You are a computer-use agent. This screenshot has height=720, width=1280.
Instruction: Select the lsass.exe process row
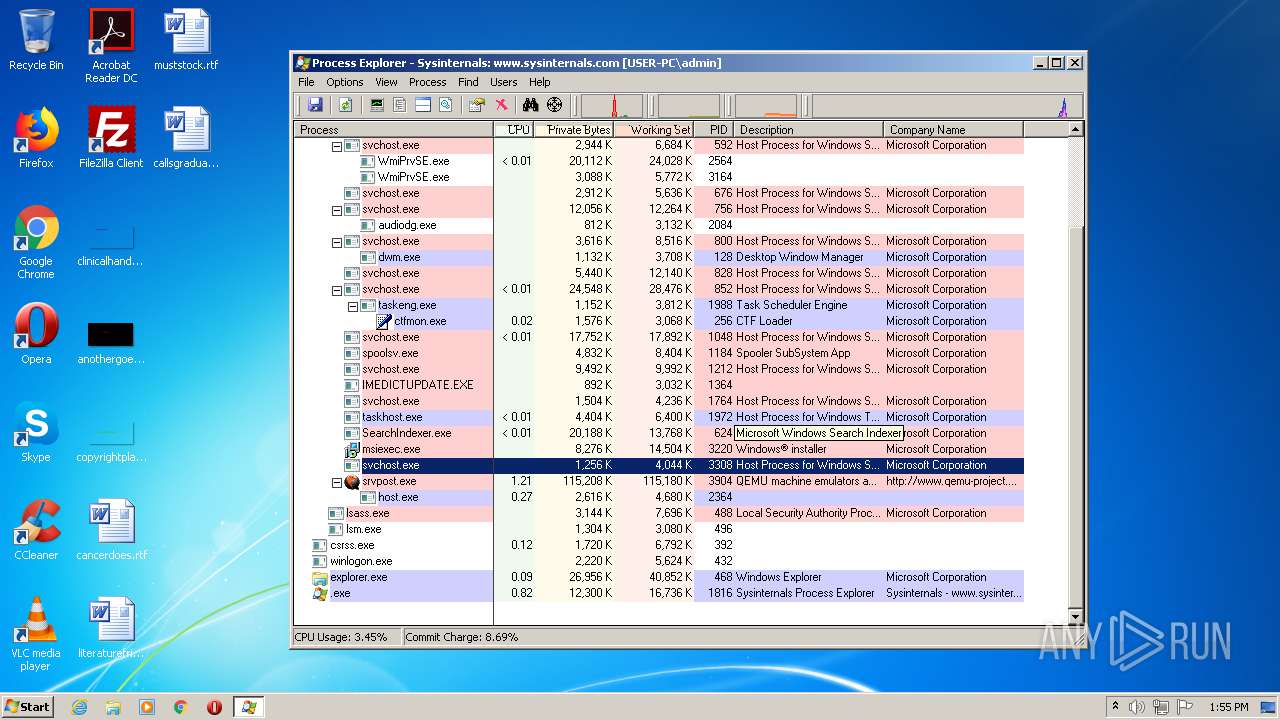tap(659, 513)
